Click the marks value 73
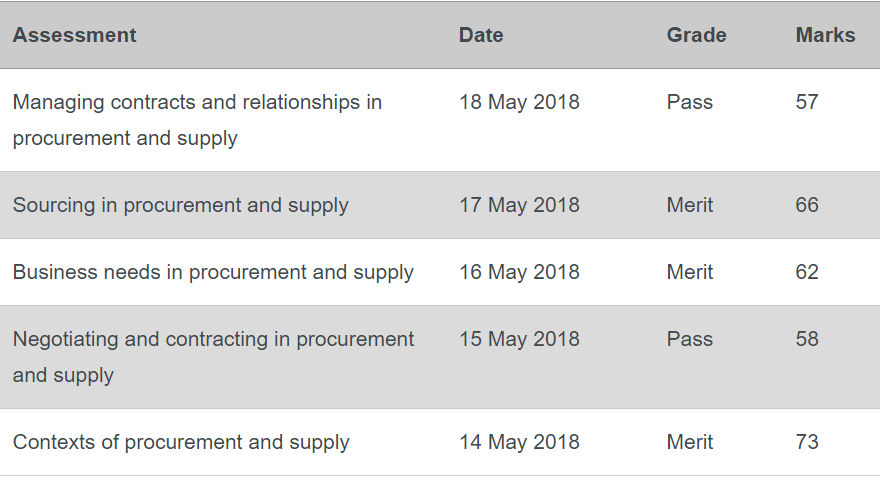 (807, 442)
